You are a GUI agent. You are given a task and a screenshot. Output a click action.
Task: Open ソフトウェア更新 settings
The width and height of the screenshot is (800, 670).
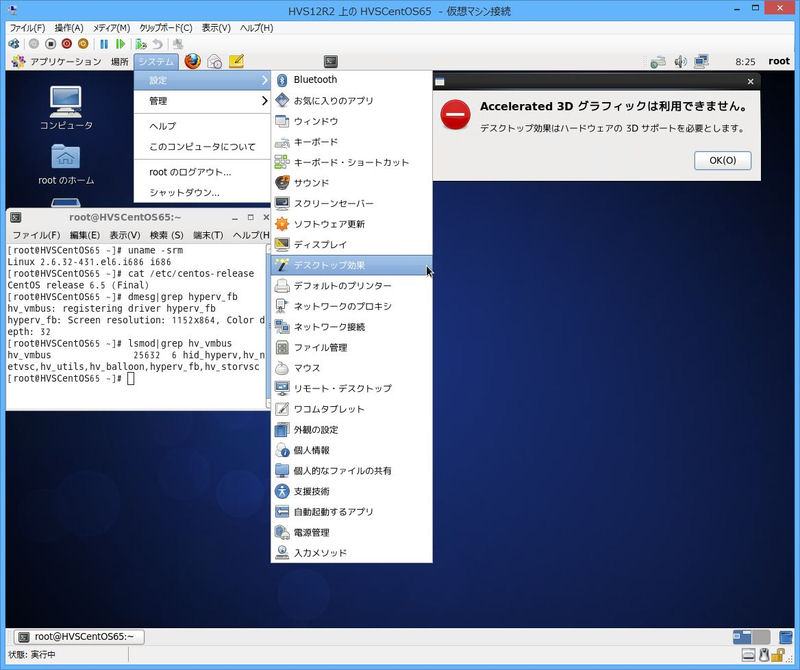click(352, 224)
